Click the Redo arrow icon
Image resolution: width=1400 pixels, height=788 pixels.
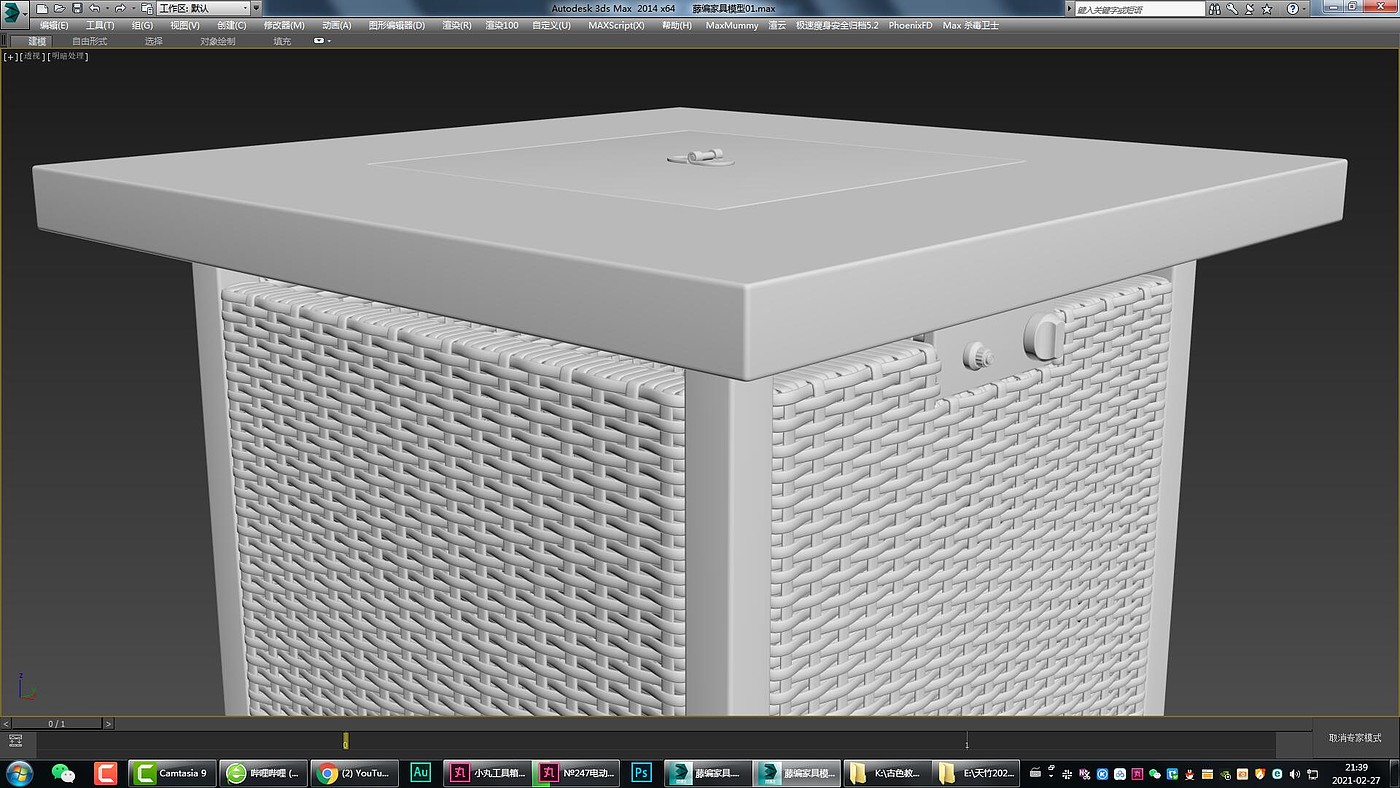[x=120, y=8]
